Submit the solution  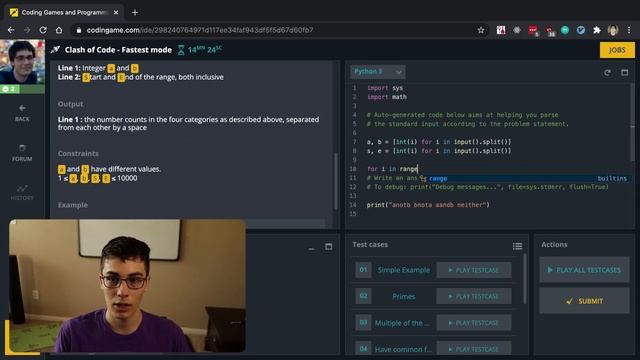(x=584, y=301)
